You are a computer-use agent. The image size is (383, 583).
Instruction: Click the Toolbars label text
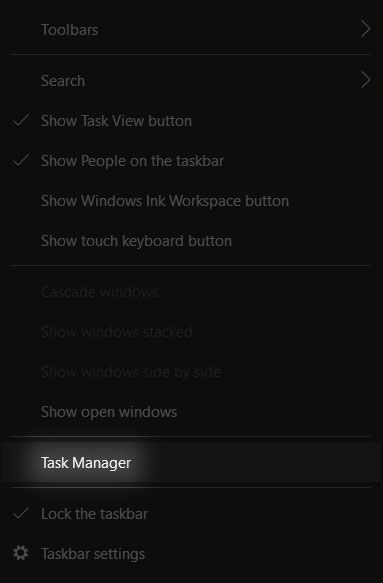pyautogui.click(x=70, y=30)
